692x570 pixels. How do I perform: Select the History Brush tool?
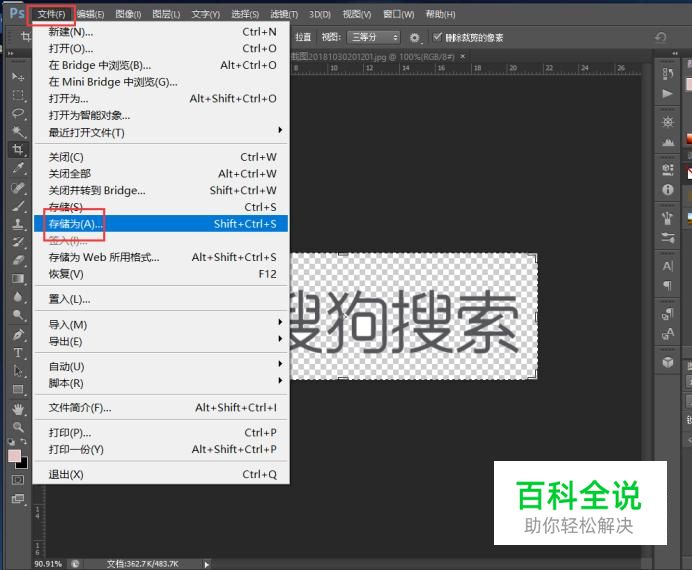coord(18,242)
